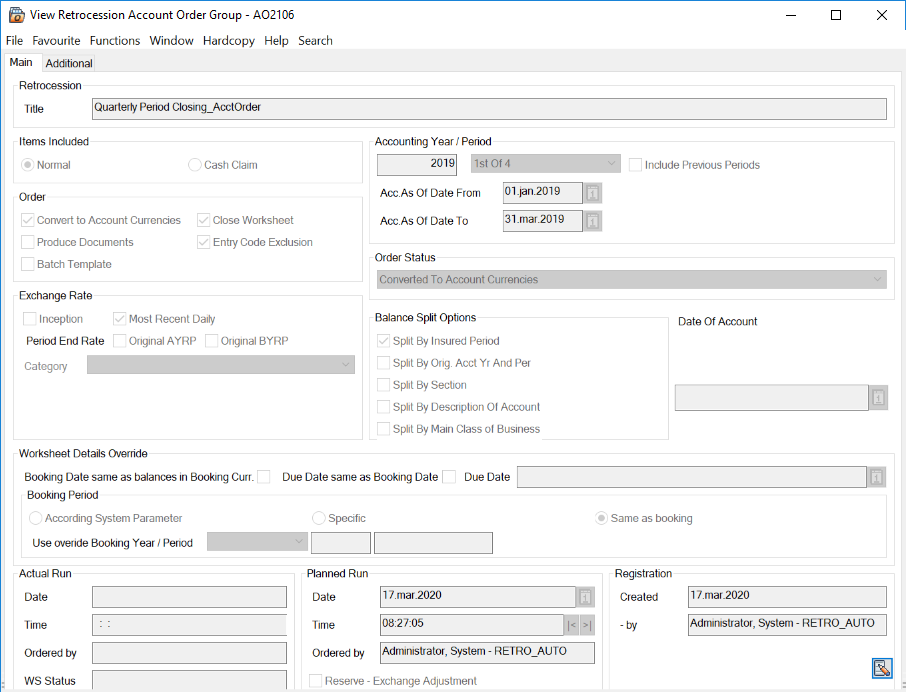Screen dimensions: 906x692
Task: Toggle the Include Previous Periods checkbox
Action: 636,165
